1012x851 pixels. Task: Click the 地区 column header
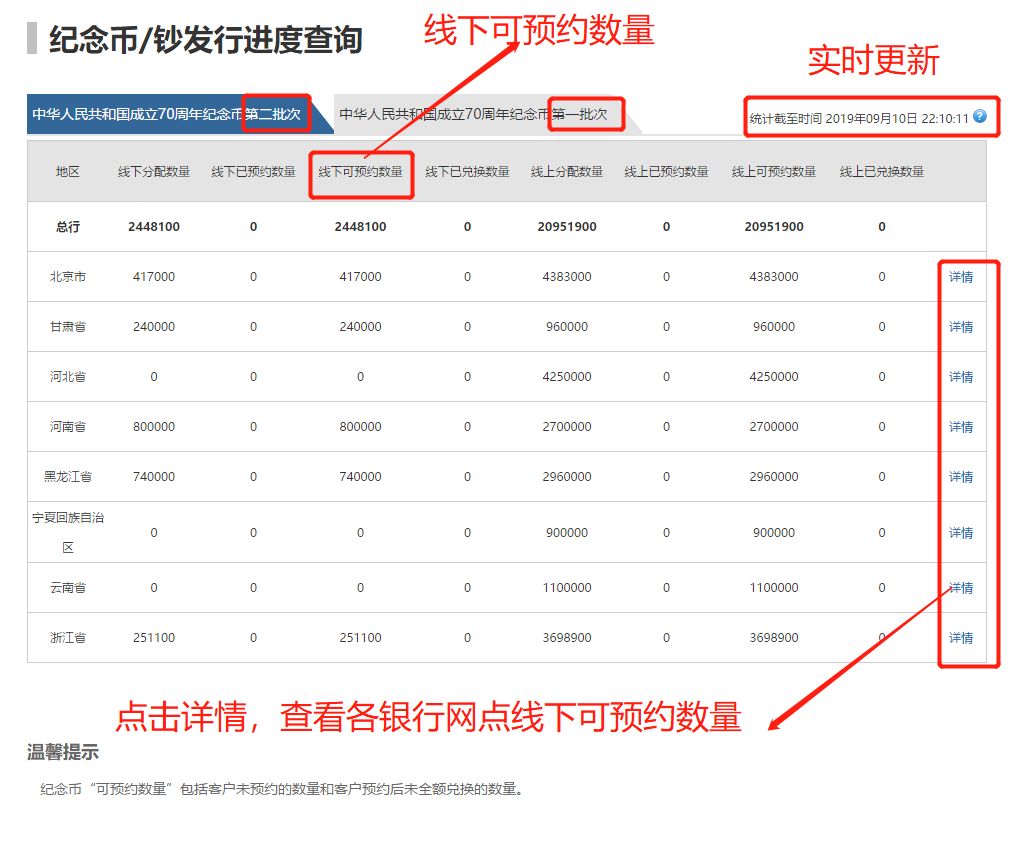pyautogui.click(x=68, y=172)
